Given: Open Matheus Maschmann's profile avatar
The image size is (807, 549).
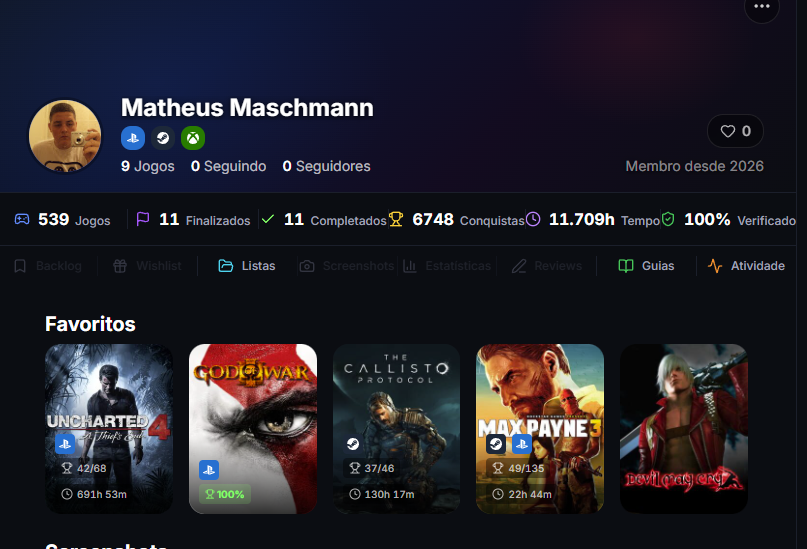Looking at the screenshot, I should tap(65, 136).
